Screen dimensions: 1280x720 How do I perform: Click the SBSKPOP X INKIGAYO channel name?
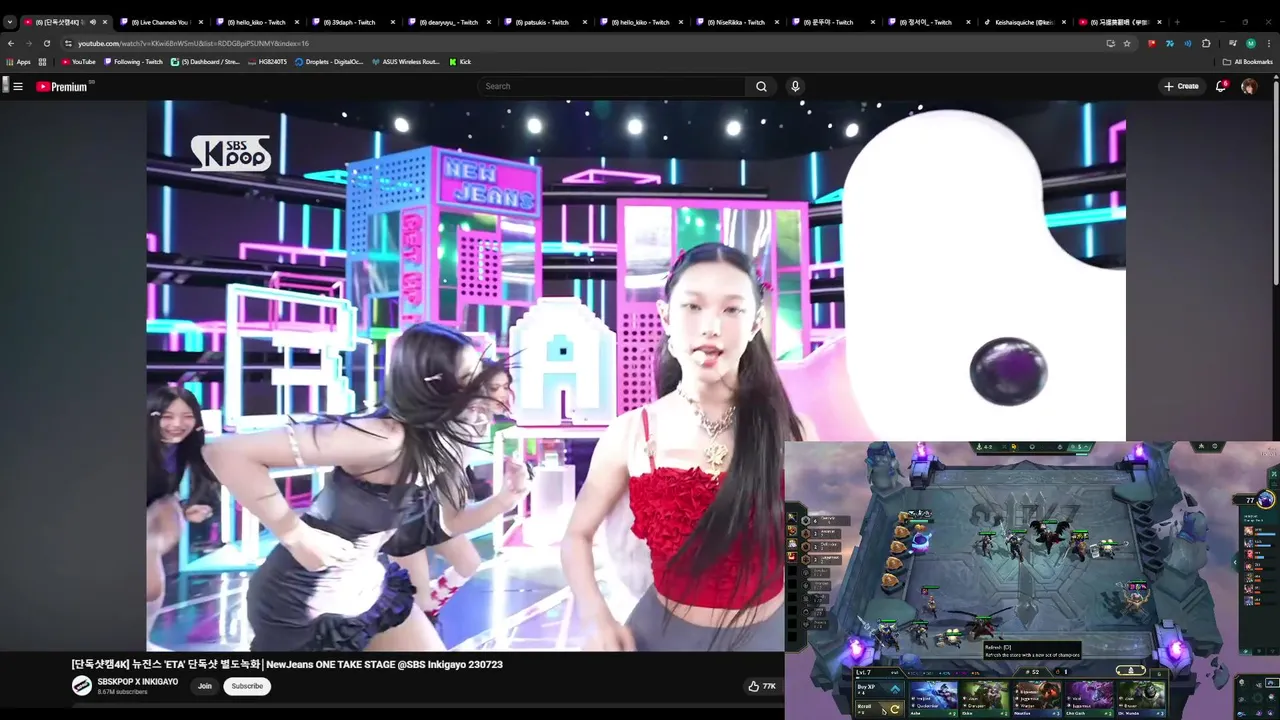pyautogui.click(x=137, y=682)
